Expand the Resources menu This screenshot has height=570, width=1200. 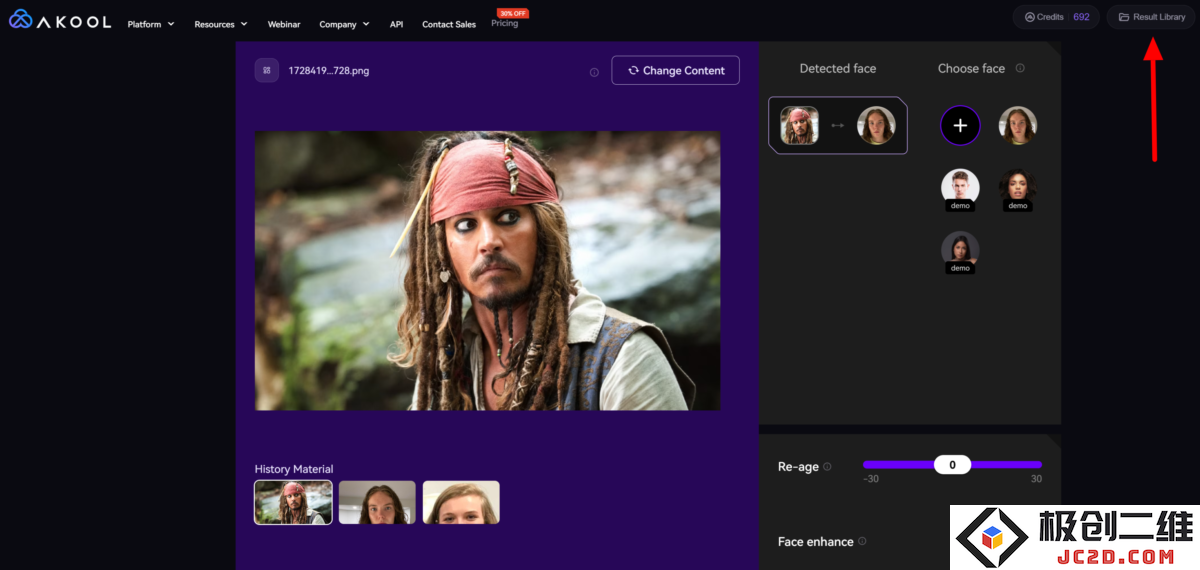(x=221, y=24)
